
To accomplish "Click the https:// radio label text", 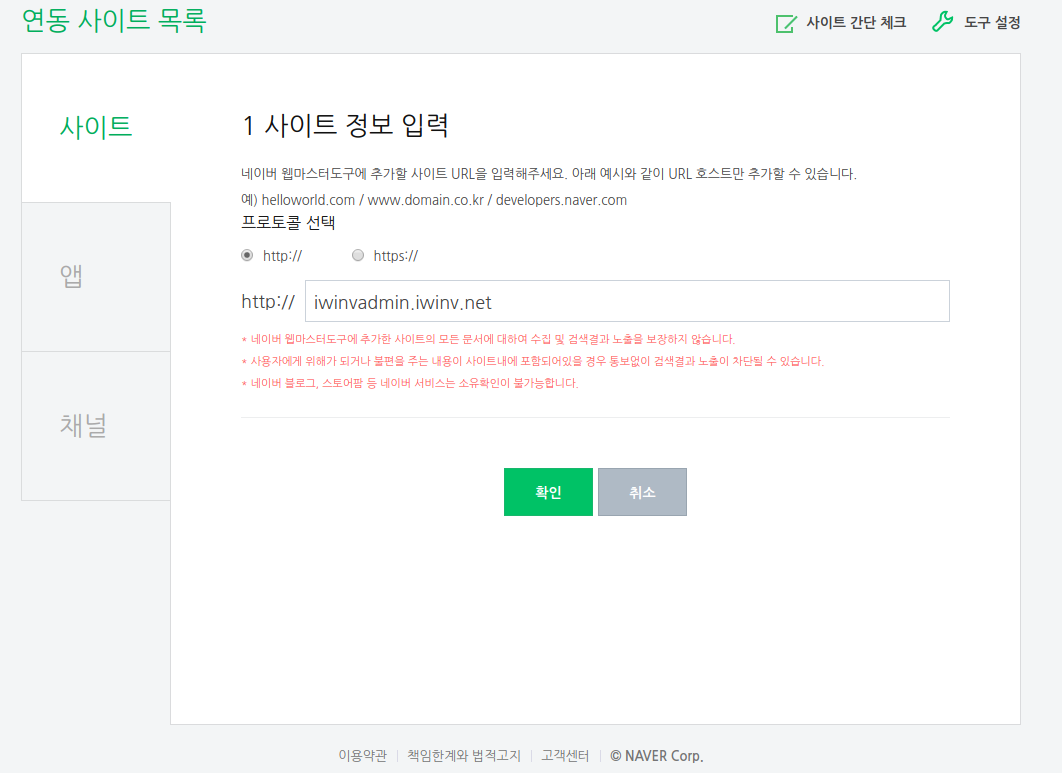I will (x=396, y=256).
